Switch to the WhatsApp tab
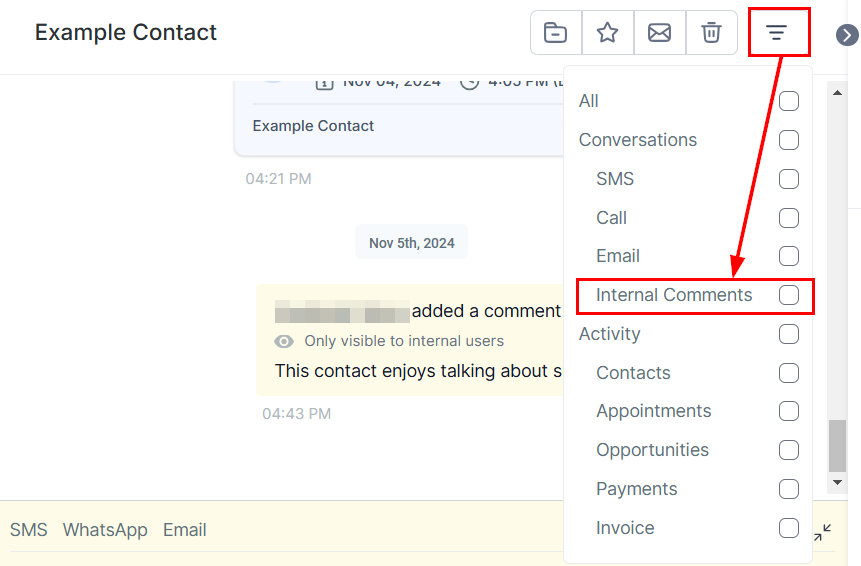This screenshot has height=566, width=861. coord(105,530)
